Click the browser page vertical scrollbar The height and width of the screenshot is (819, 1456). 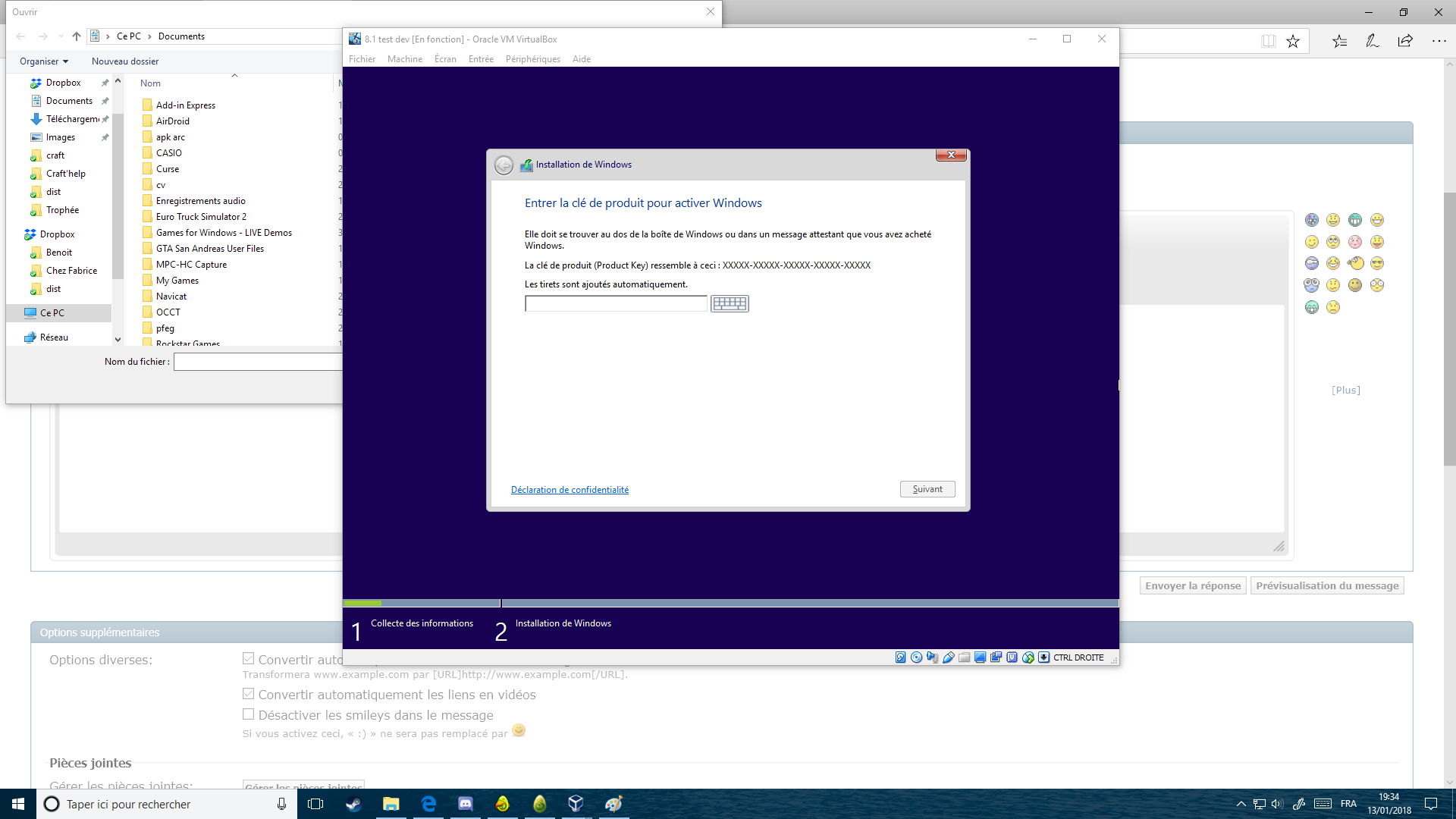[x=1449, y=330]
